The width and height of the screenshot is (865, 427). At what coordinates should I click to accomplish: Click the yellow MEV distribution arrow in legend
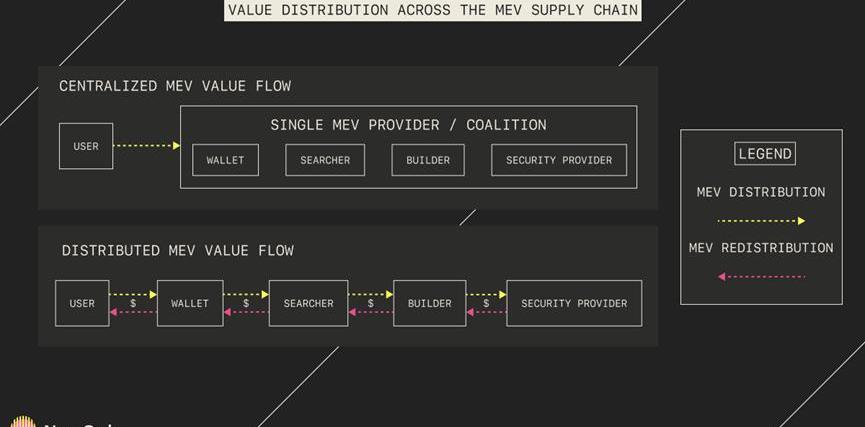coord(761,221)
